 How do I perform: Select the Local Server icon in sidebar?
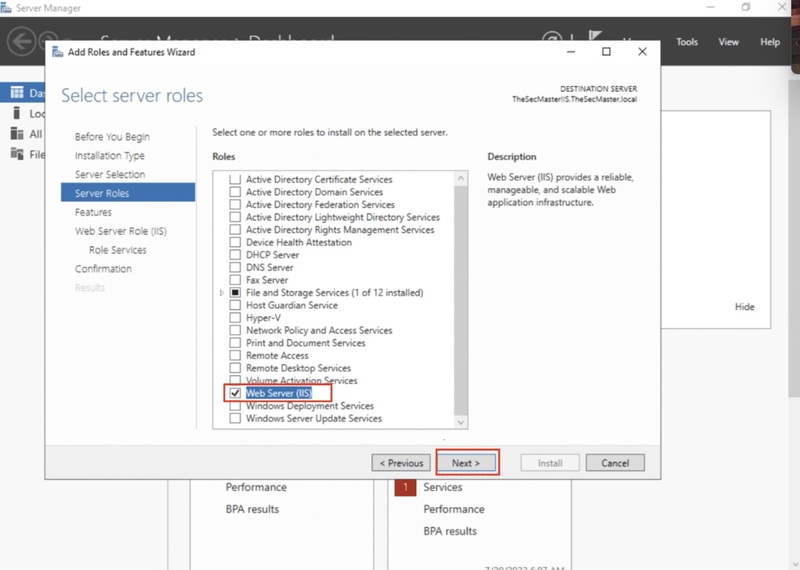(17, 113)
